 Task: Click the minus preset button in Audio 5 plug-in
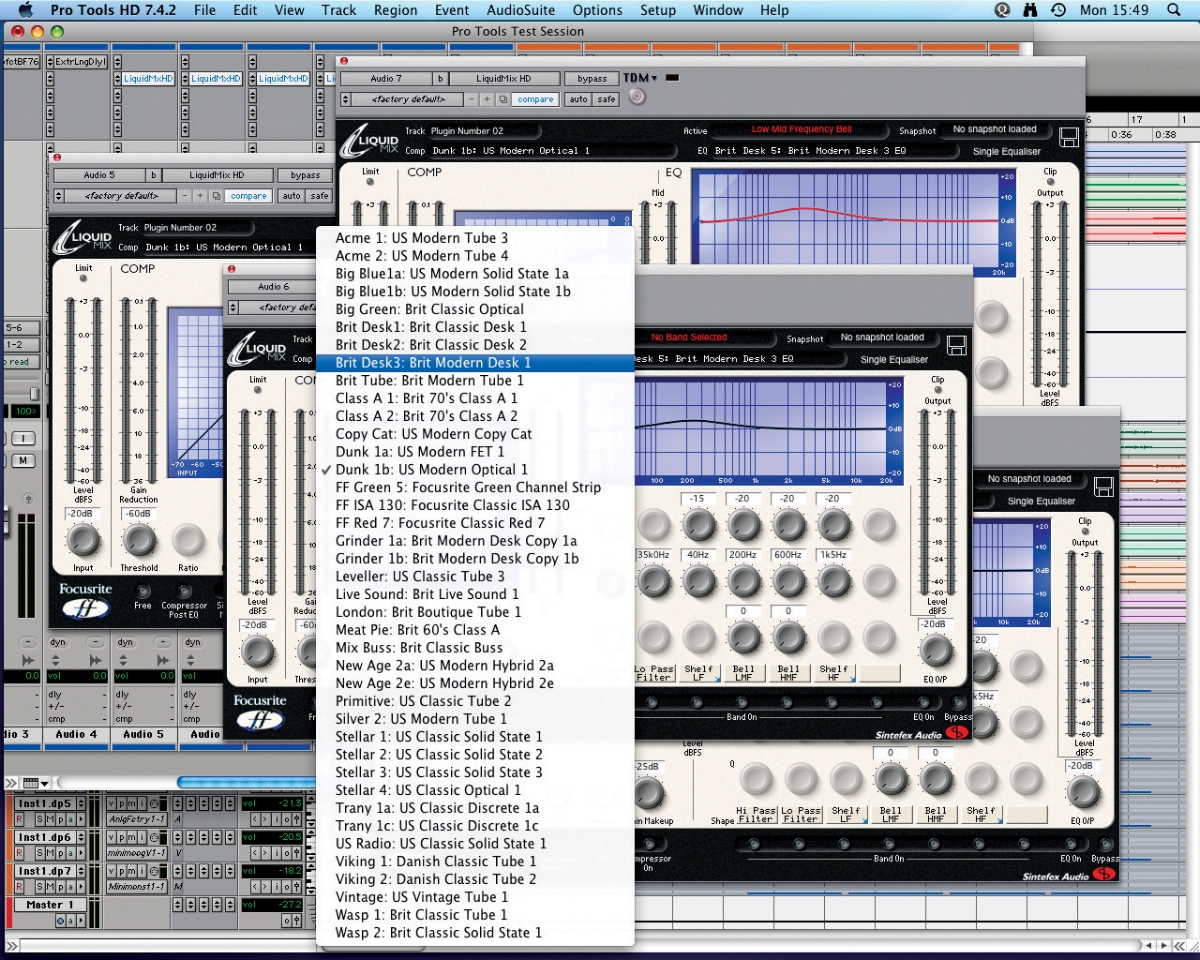(185, 196)
